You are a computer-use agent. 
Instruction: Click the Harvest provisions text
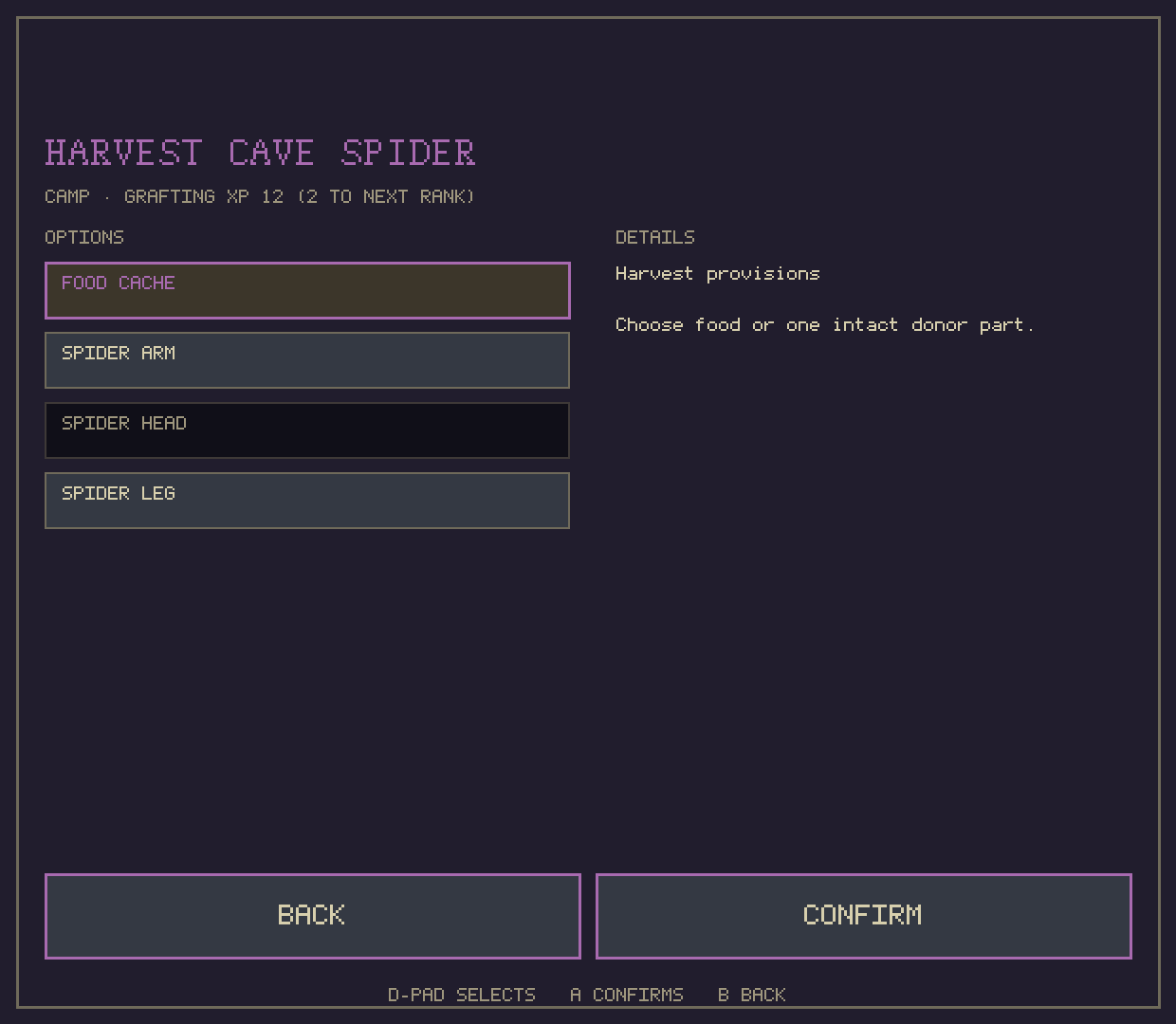[x=718, y=274]
